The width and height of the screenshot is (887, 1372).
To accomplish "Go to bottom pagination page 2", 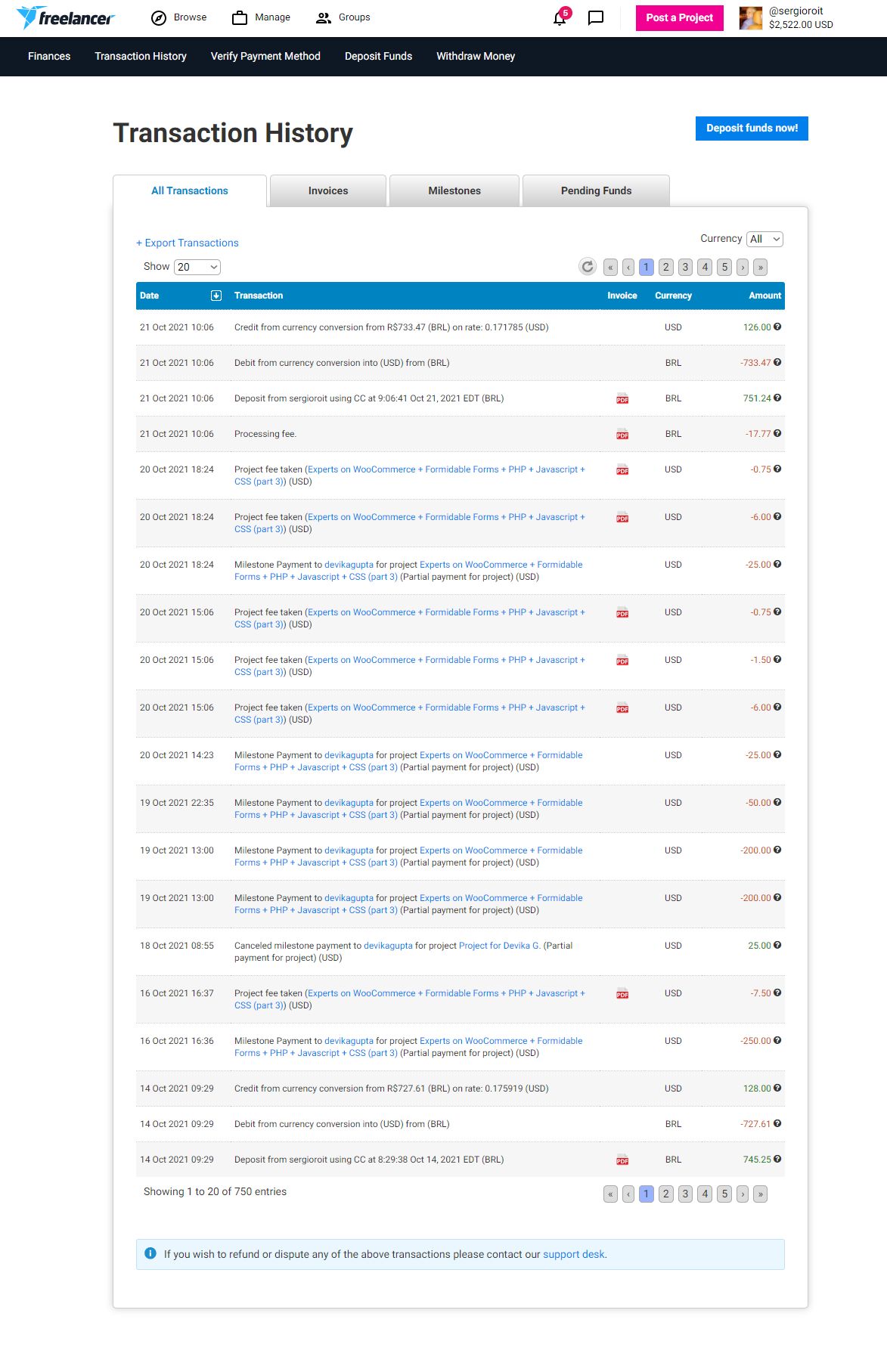I will 665,1194.
